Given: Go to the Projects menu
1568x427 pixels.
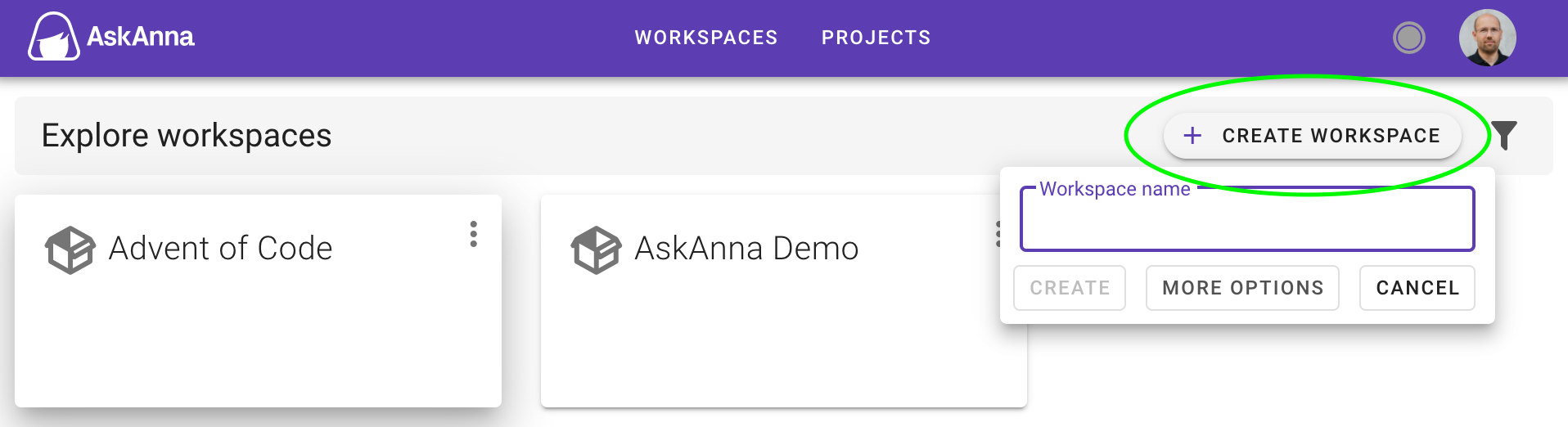Looking at the screenshot, I should pos(876,38).
